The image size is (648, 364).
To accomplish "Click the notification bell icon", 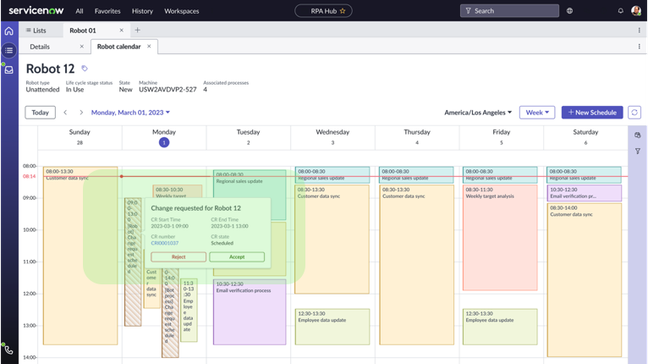I will coord(620,11).
